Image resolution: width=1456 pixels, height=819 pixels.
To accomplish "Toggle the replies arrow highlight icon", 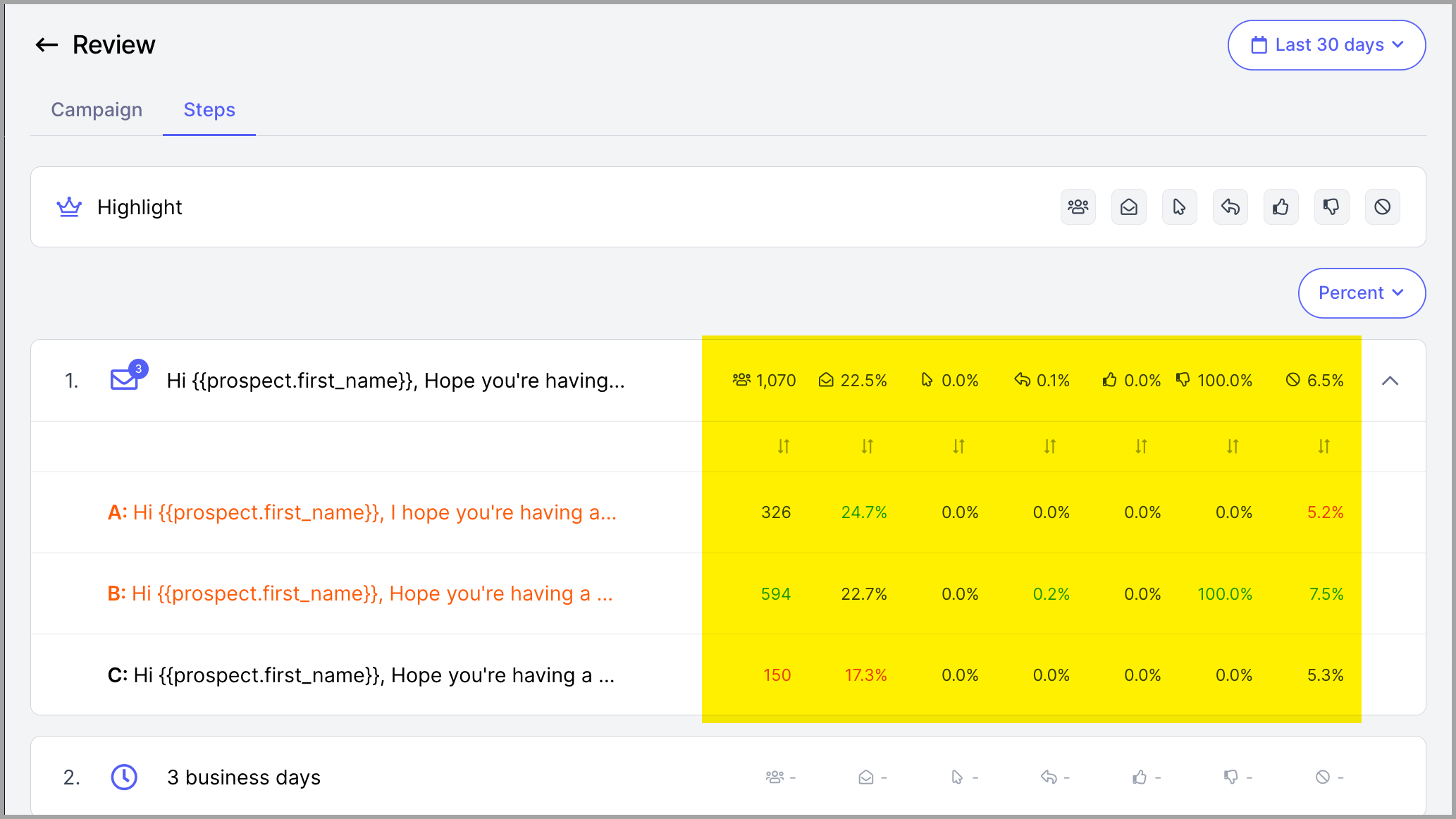I will click(1230, 207).
